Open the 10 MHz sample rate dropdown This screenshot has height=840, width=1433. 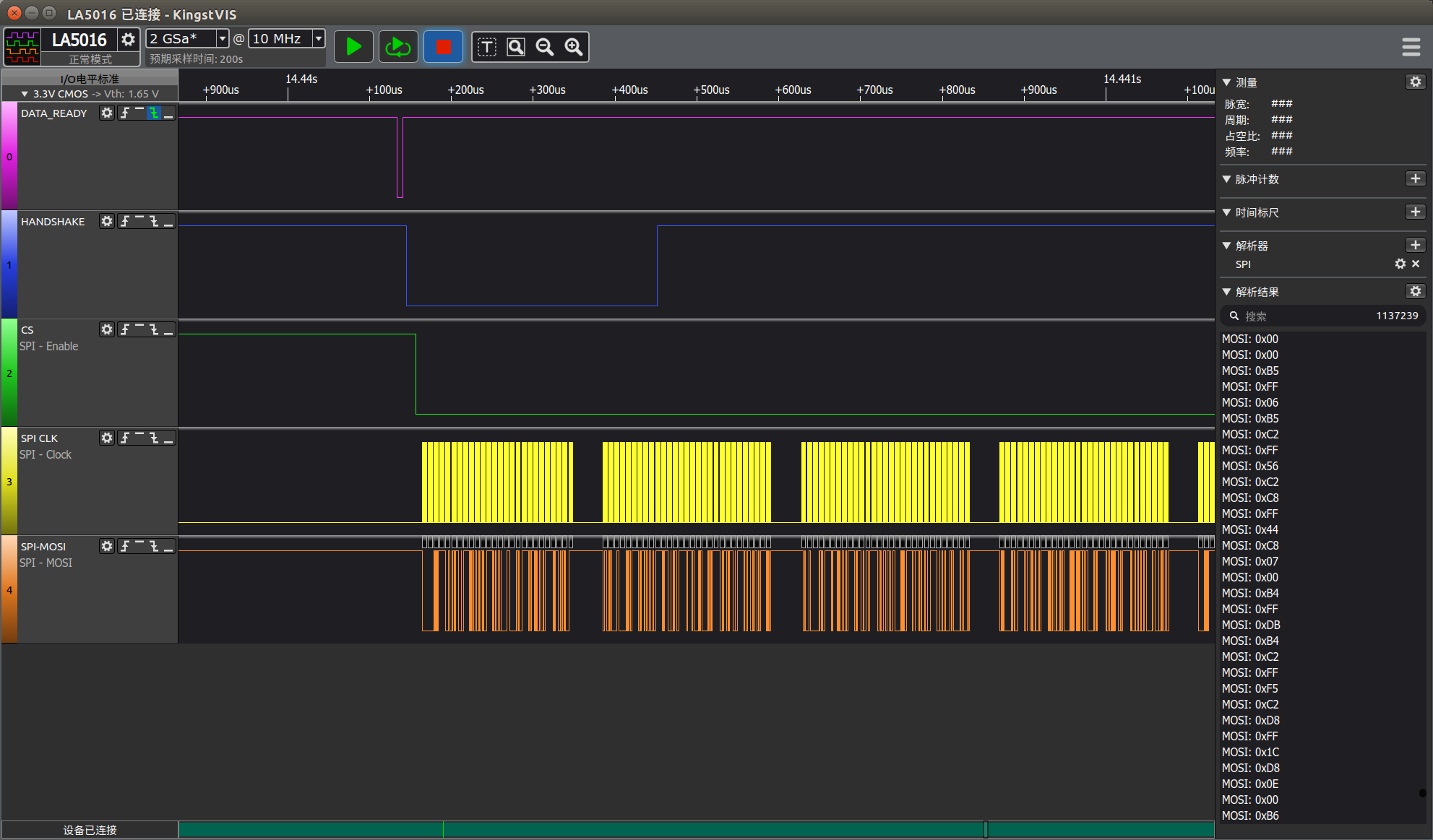(x=318, y=38)
